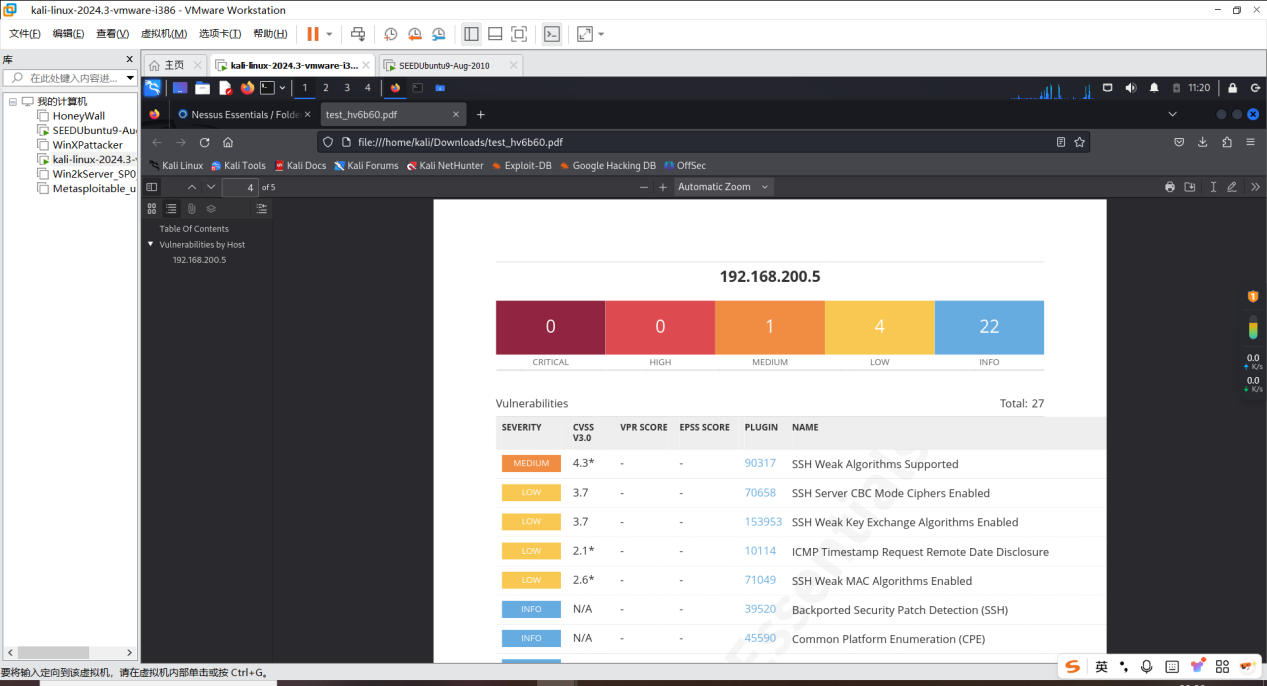Toggle Firefox reader view
The height and width of the screenshot is (686, 1267).
pos(1061,142)
